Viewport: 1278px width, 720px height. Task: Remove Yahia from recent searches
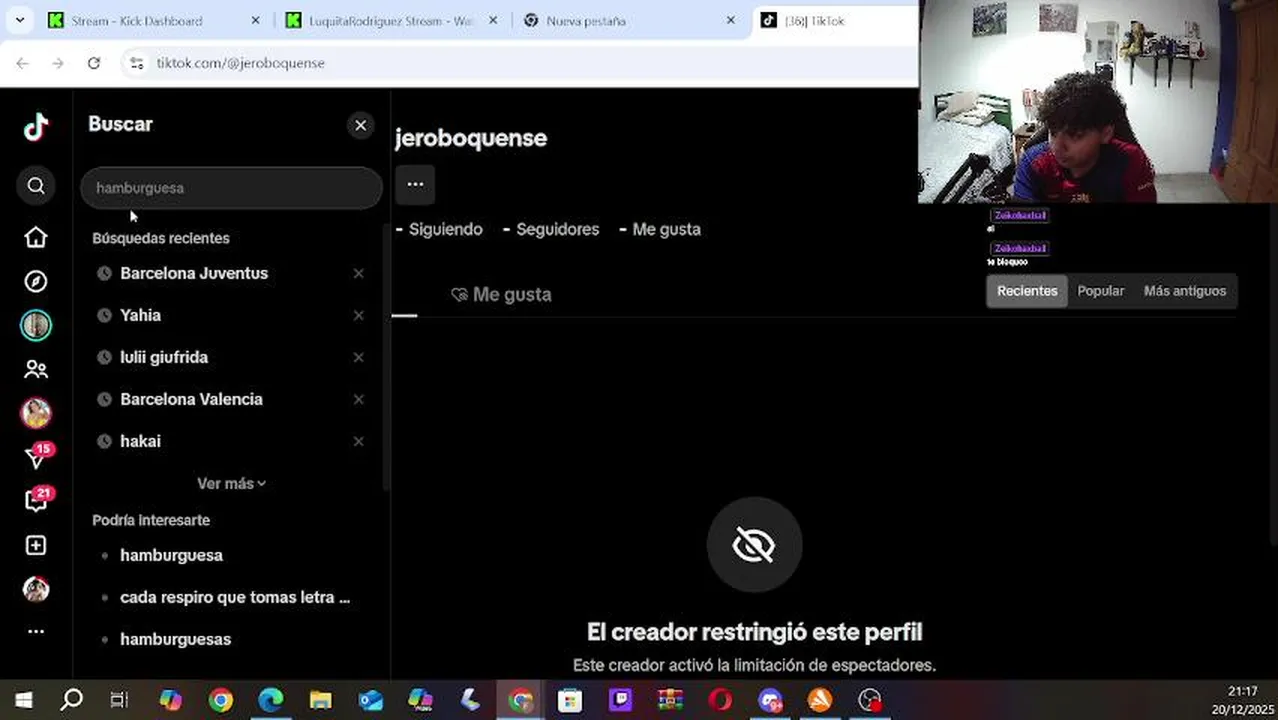[x=358, y=315]
